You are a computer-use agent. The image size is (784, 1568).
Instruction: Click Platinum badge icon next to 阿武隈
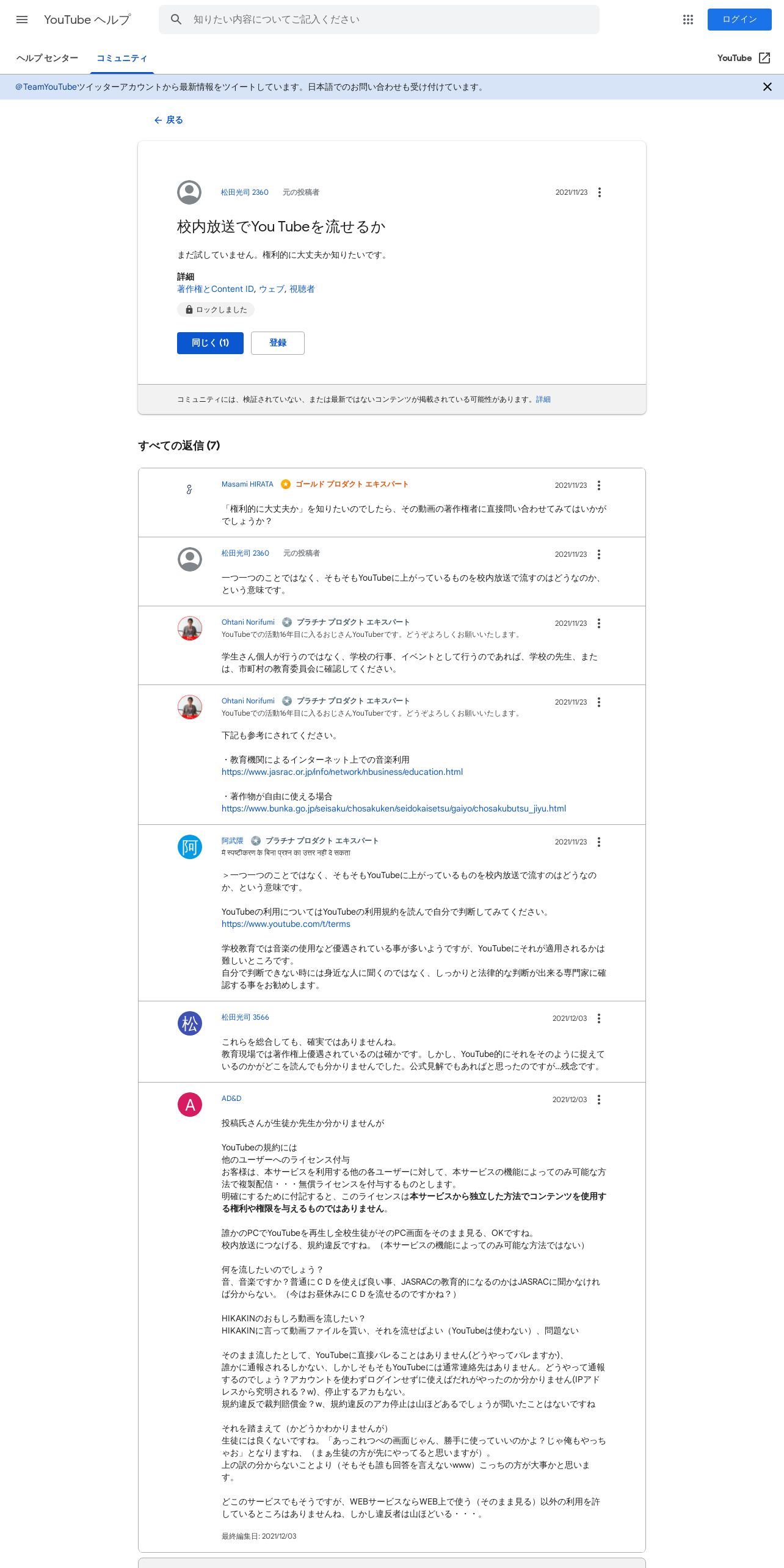pyautogui.click(x=256, y=841)
